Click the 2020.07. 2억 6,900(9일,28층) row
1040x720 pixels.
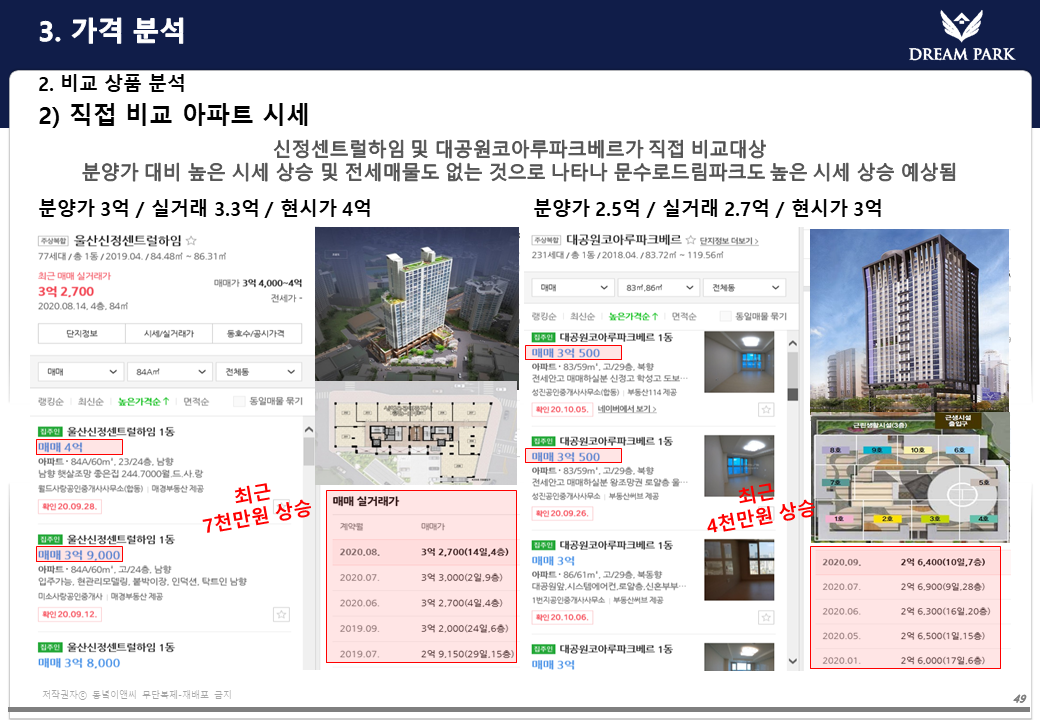905,587
